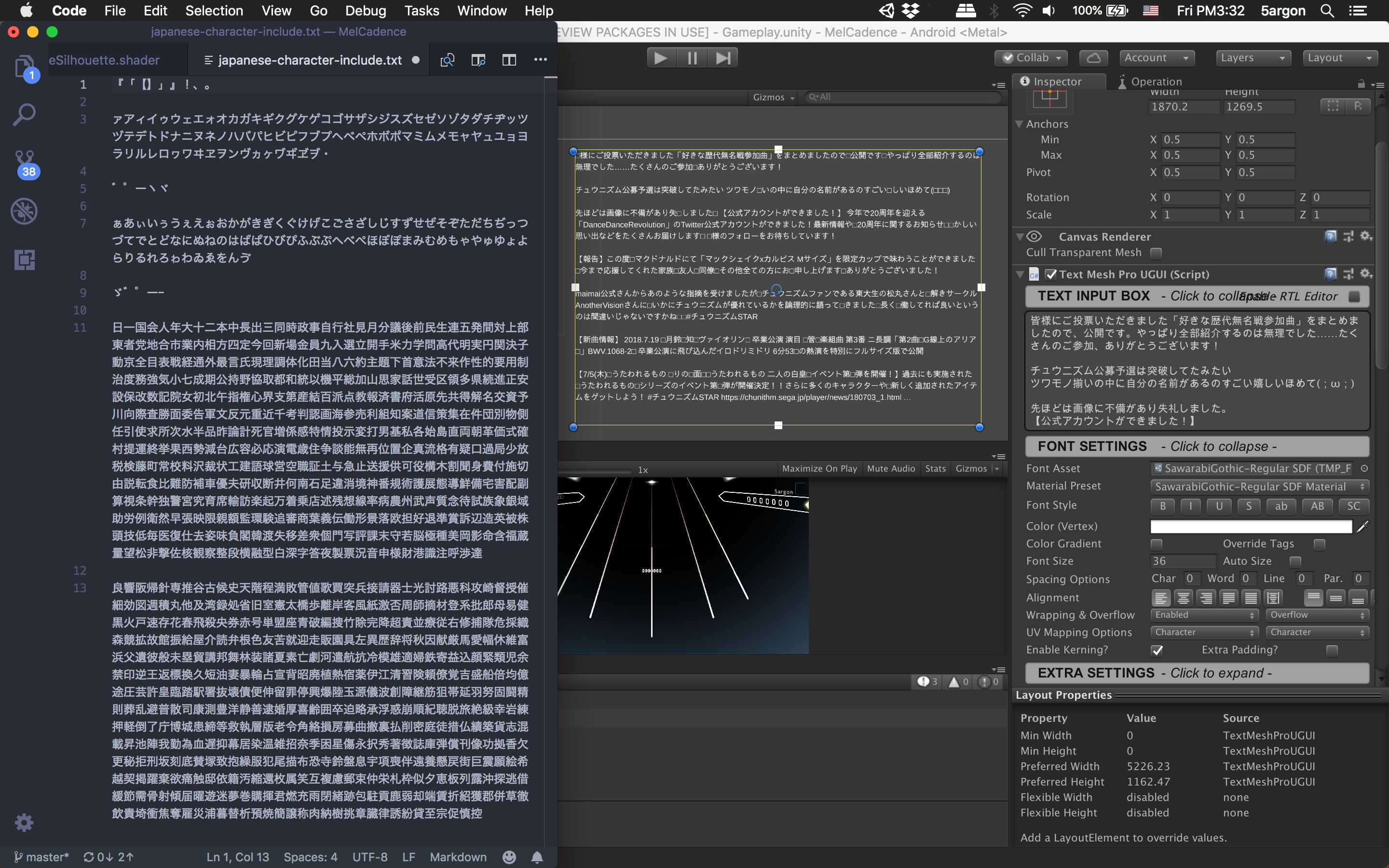Toggle Mute Audio in Game view
Image resolution: width=1389 pixels, height=868 pixels.
tap(891, 468)
